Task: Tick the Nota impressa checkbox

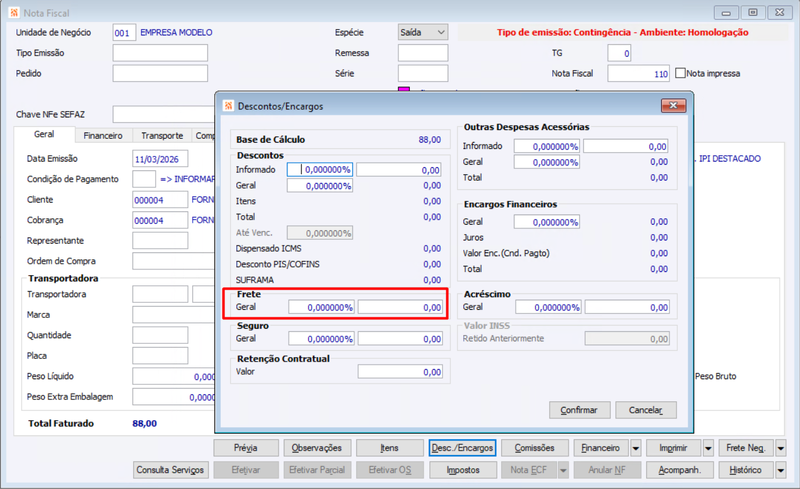Action: pos(680,73)
